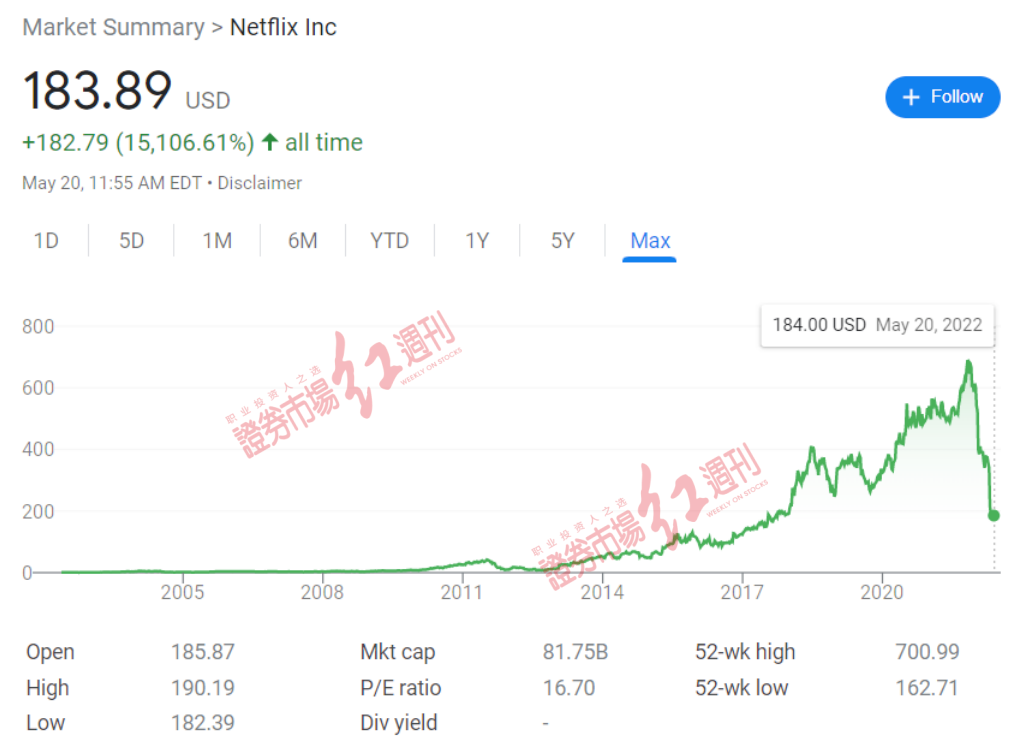The image size is (1030, 743).
Task: View the 1Y chart range
Action: 477,241
